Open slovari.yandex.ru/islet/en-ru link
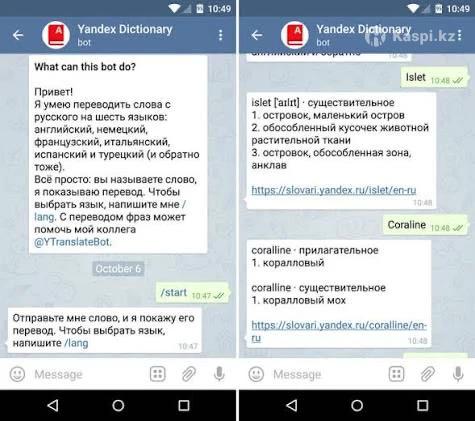Viewport: 475px width, 421px height. (x=334, y=190)
